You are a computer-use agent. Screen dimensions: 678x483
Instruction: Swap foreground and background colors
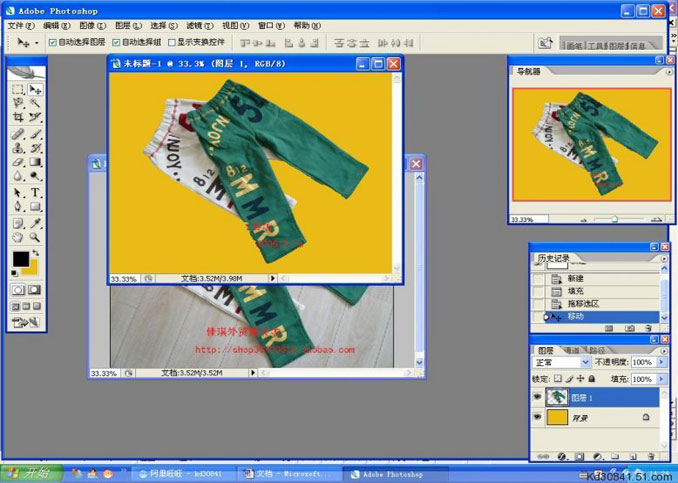[35, 253]
